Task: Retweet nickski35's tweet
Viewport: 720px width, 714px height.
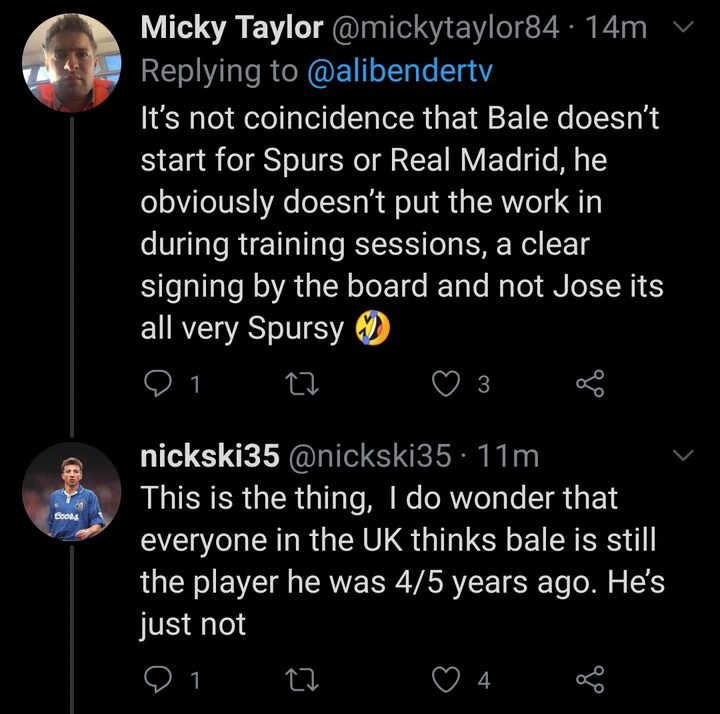Action: [x=302, y=680]
